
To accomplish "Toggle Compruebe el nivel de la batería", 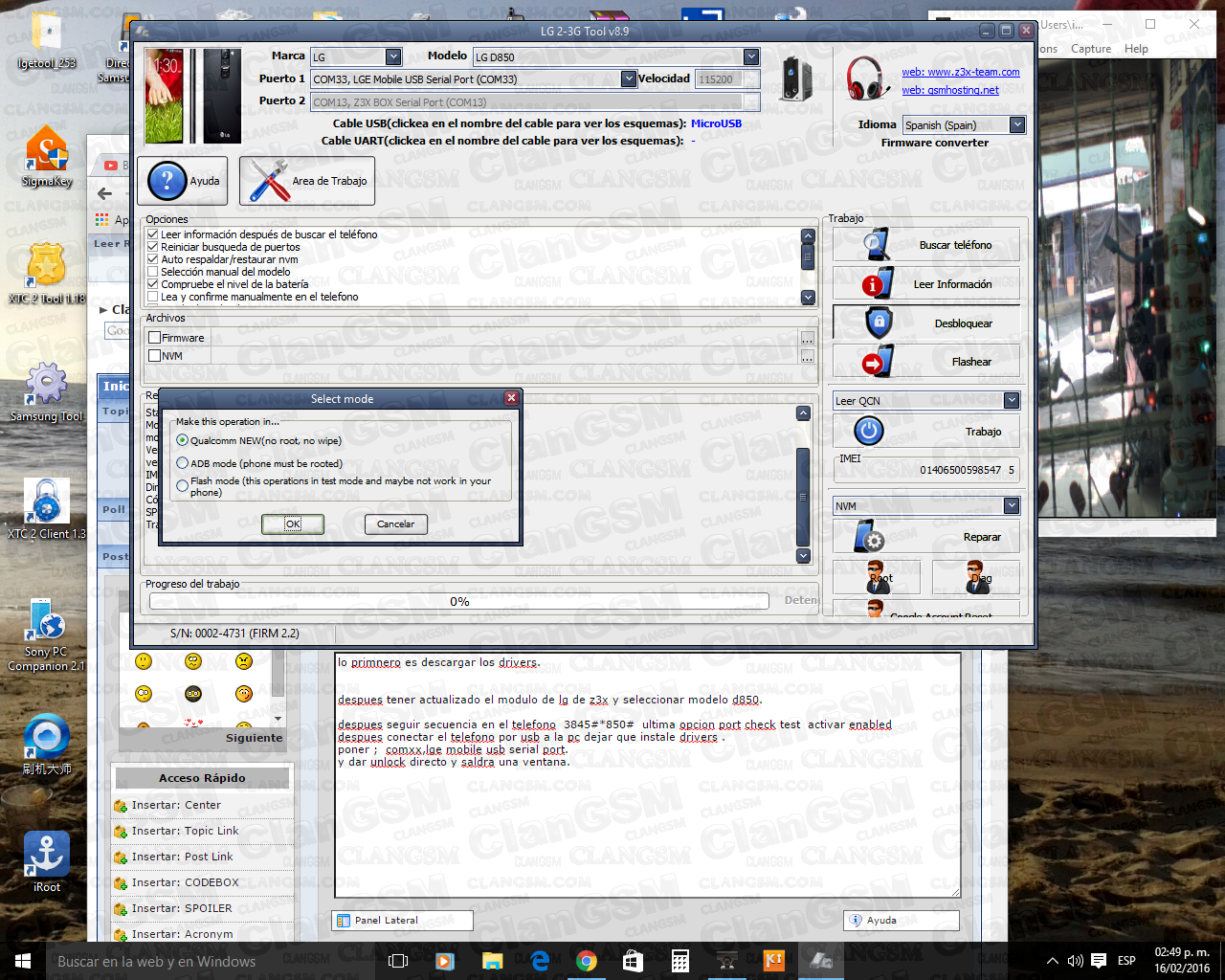I will pyautogui.click(x=152, y=284).
